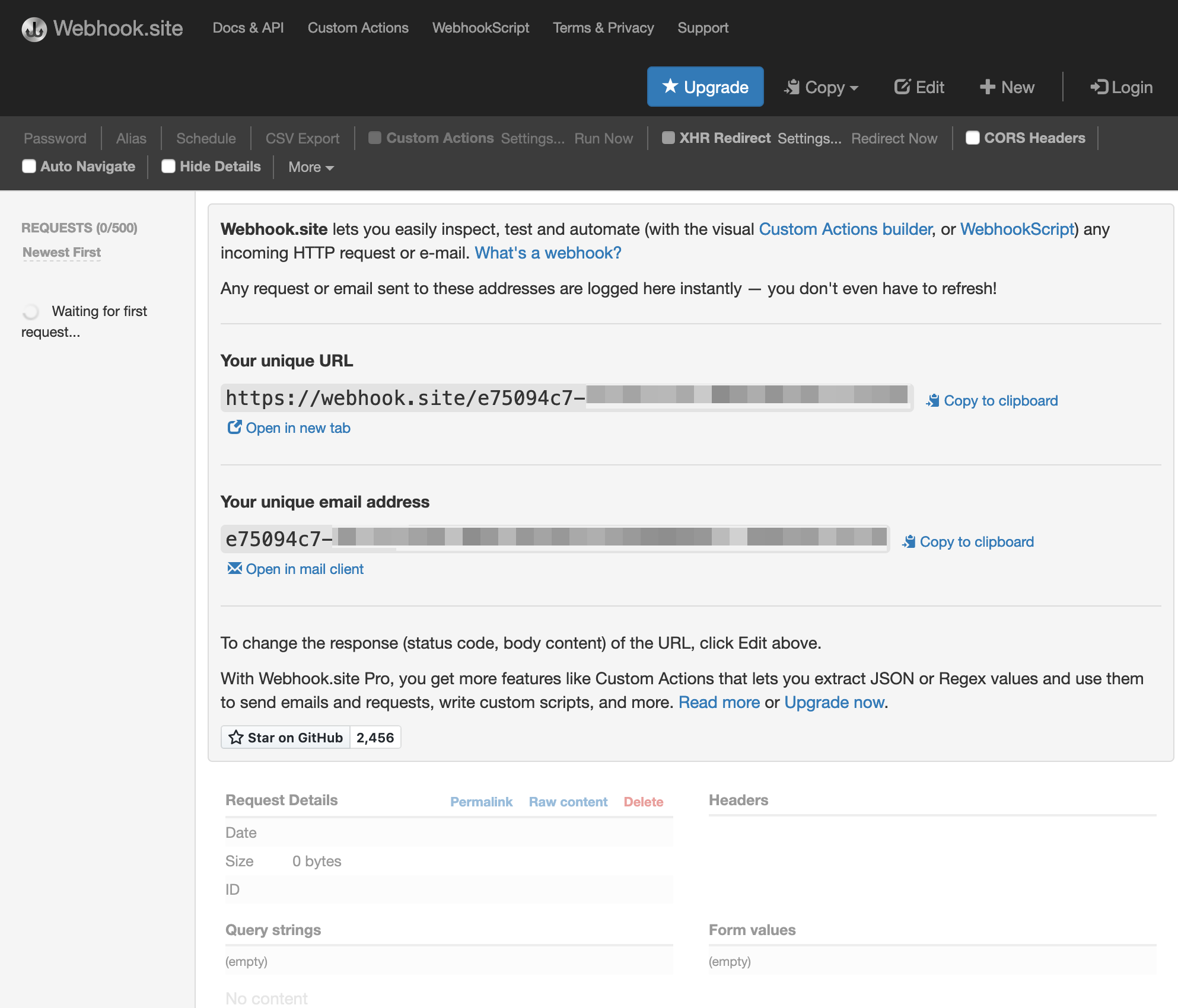Open the Copy dropdown menu
Viewport: 1178px width, 1008px height.
point(822,87)
